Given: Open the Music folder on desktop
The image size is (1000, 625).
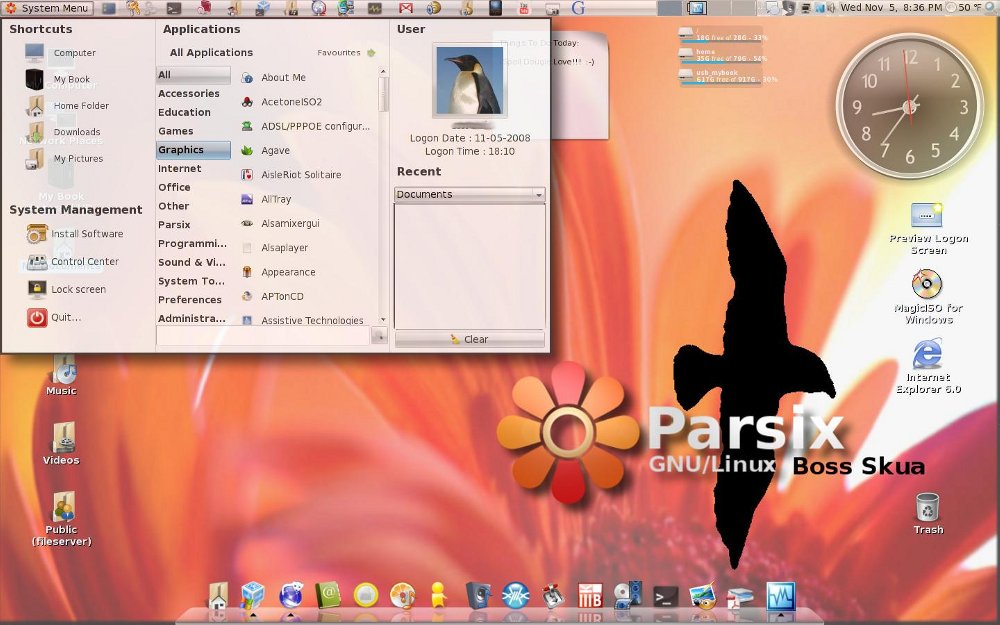Looking at the screenshot, I should click(x=62, y=377).
